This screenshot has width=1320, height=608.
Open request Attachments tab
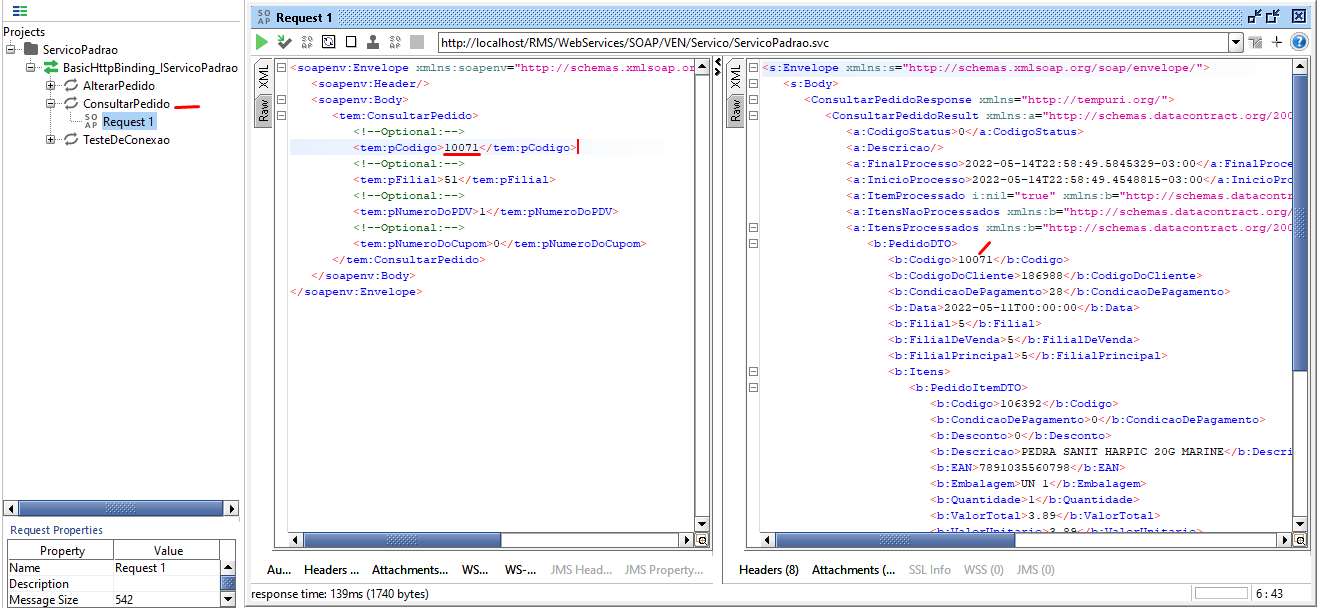410,570
